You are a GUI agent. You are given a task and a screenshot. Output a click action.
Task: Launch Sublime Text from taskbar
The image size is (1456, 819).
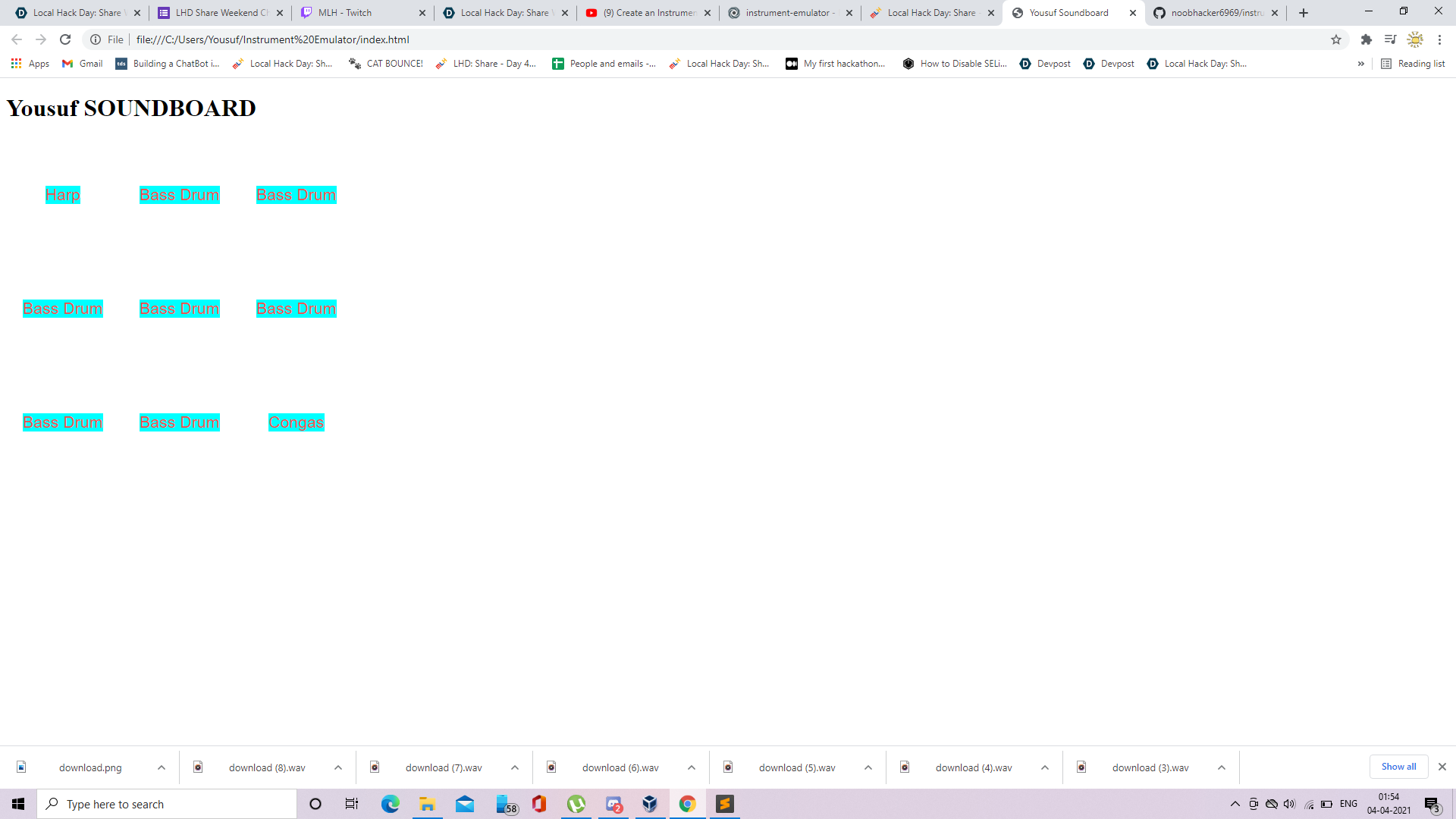tap(725, 804)
